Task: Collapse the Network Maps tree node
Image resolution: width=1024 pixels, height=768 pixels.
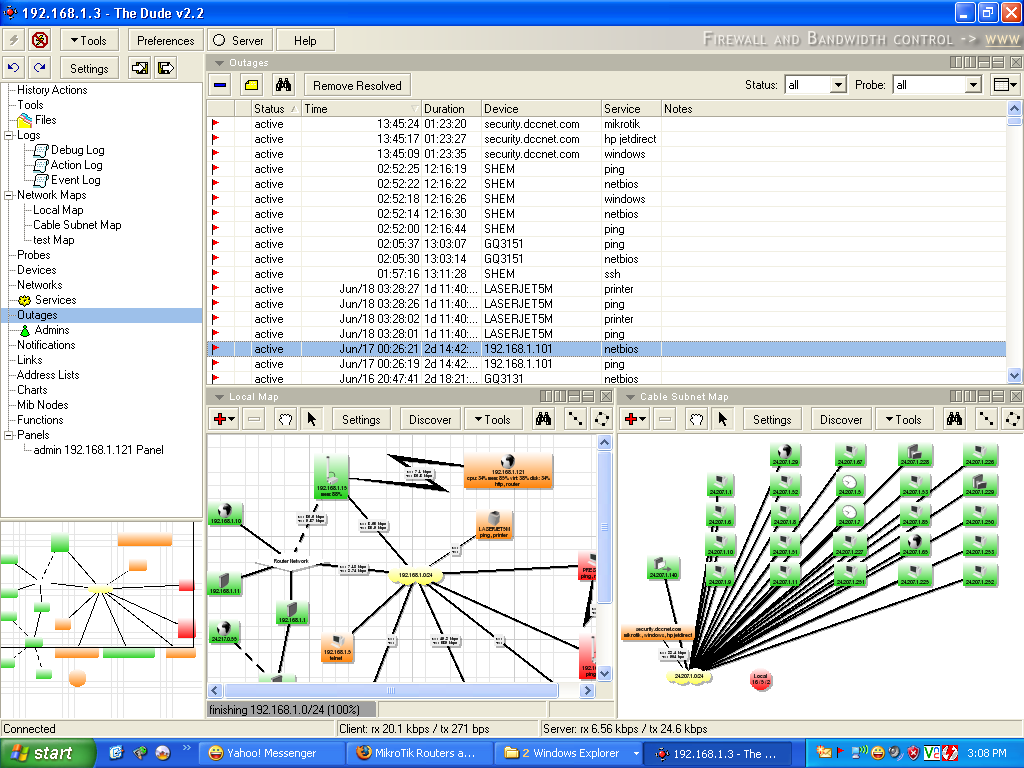Action: pyautogui.click(x=8, y=195)
